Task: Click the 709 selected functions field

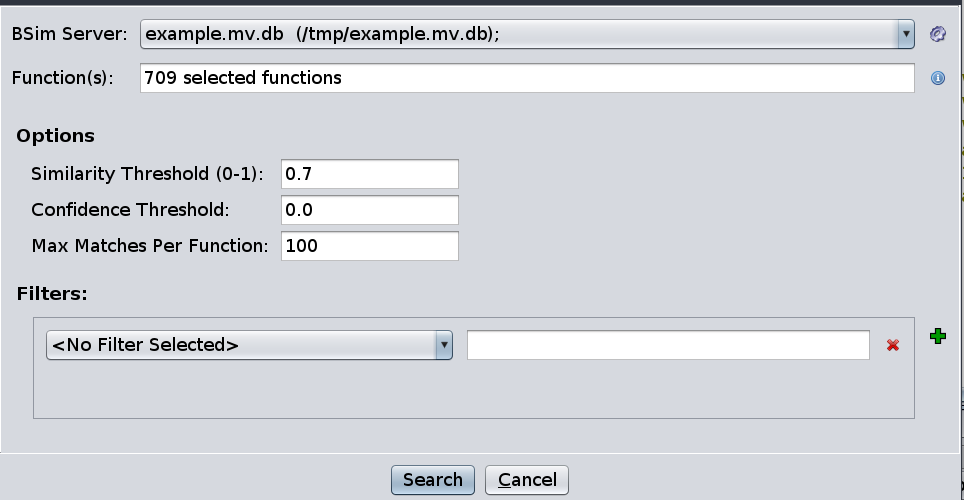Action: (527, 78)
